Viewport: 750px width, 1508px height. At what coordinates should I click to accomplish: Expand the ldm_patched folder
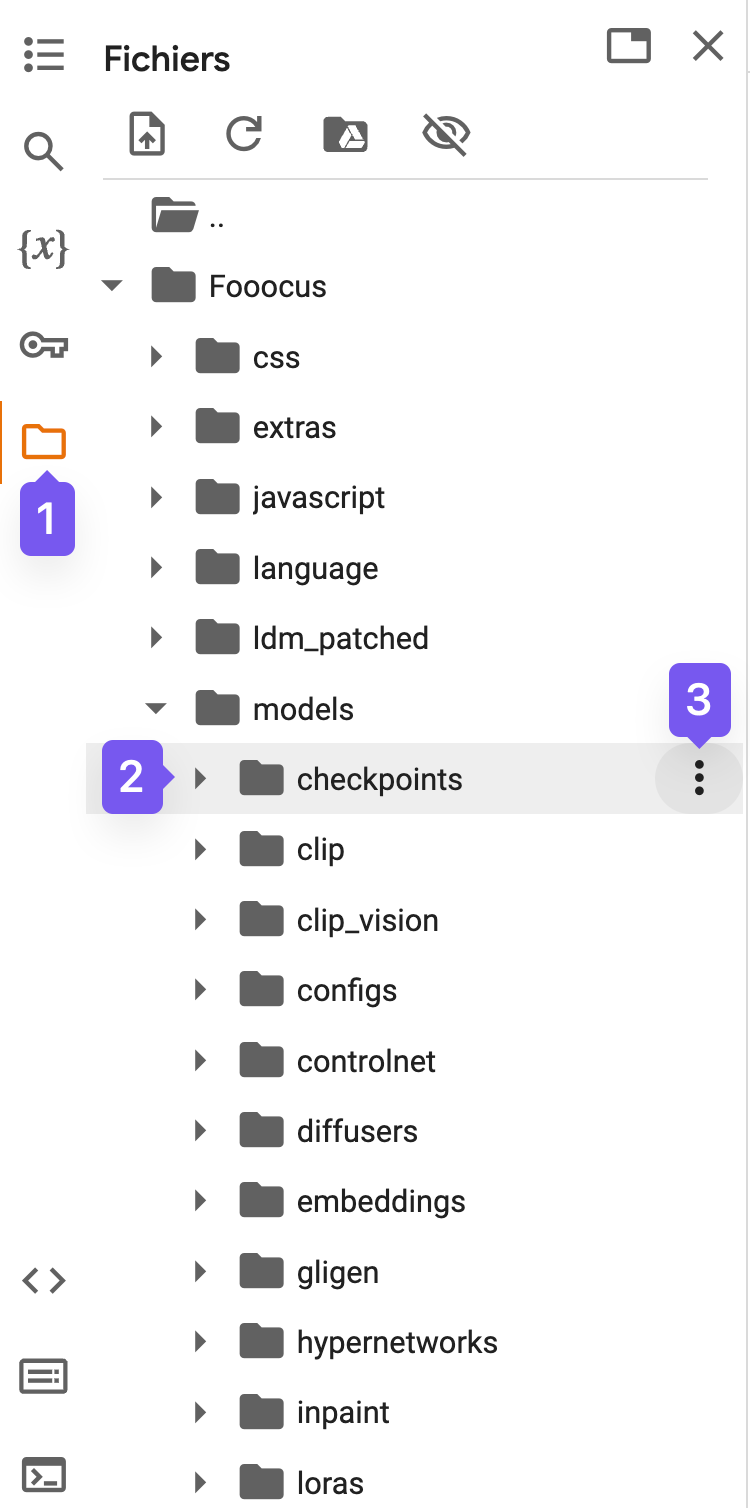point(156,638)
